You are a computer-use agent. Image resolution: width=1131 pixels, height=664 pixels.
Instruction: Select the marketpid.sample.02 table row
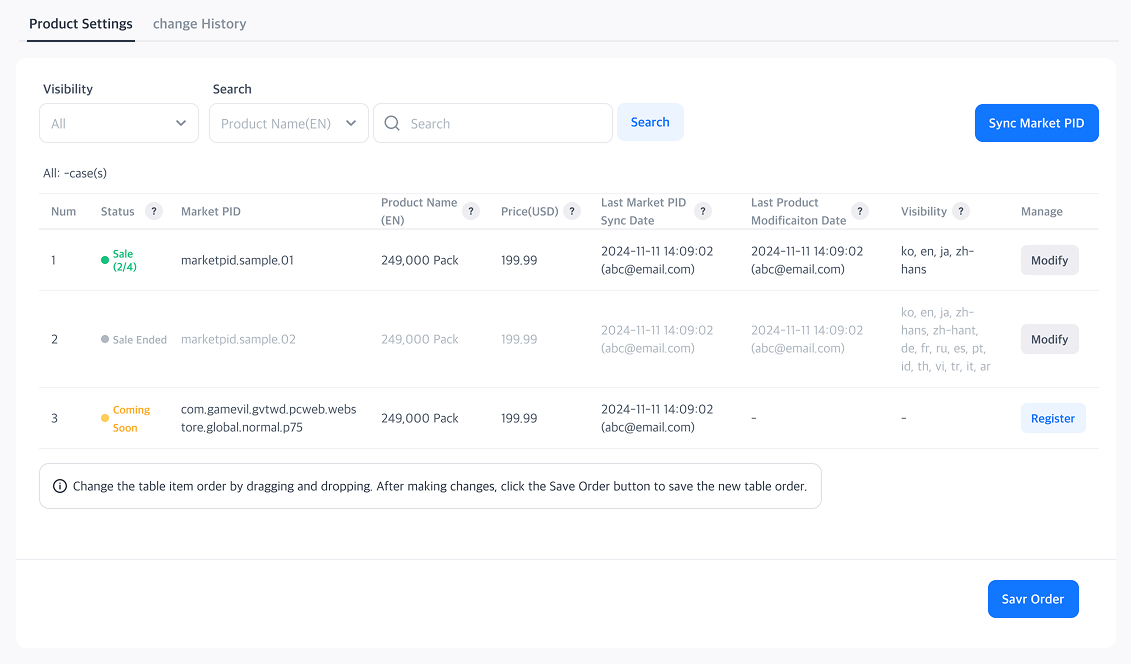[x=238, y=339]
